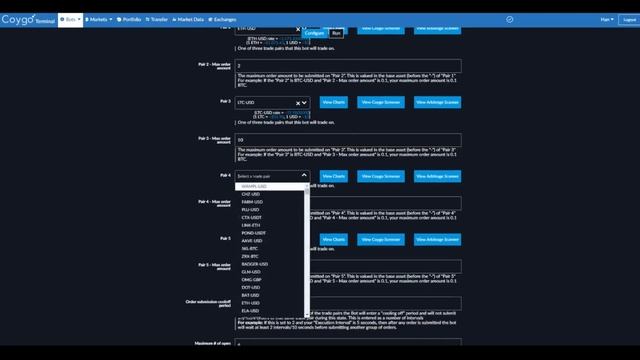Choose AAVE-USD from the pair list
The image size is (640, 360).
click(270, 241)
